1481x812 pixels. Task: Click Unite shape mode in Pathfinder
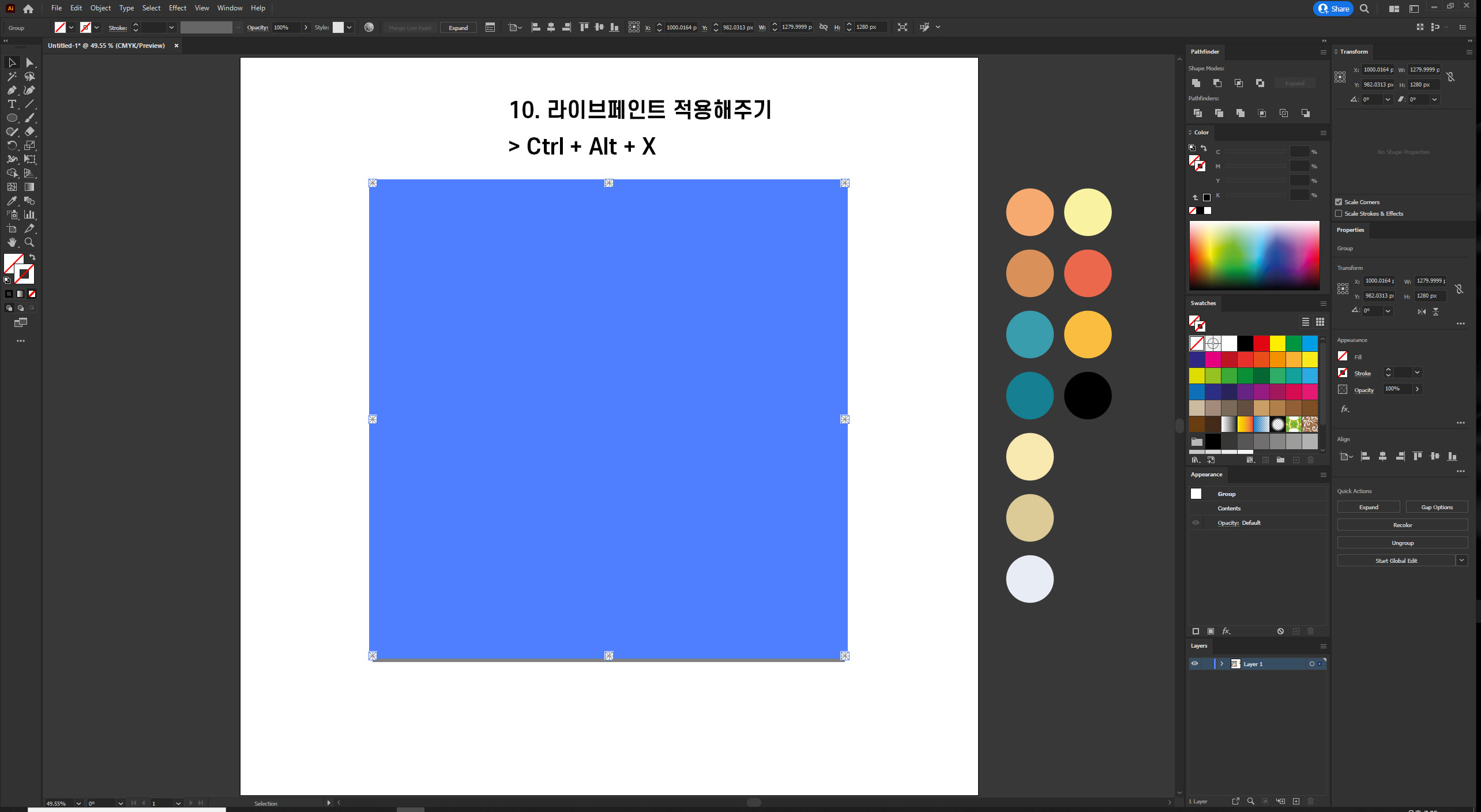point(1196,83)
